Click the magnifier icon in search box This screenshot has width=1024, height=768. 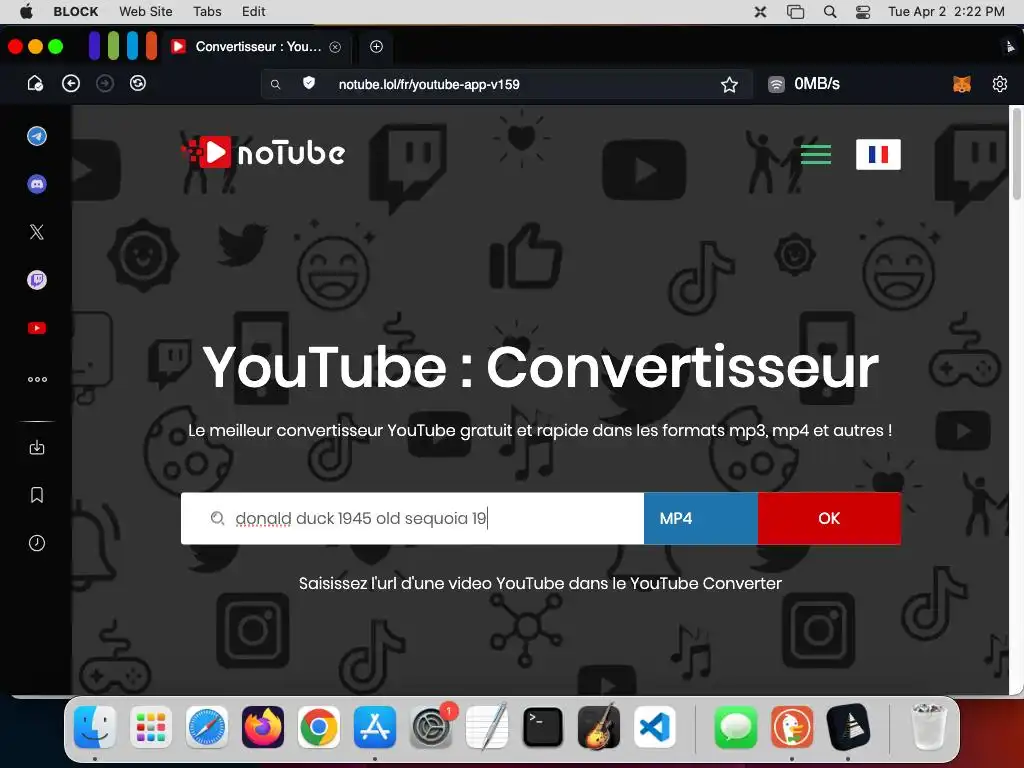[217, 518]
